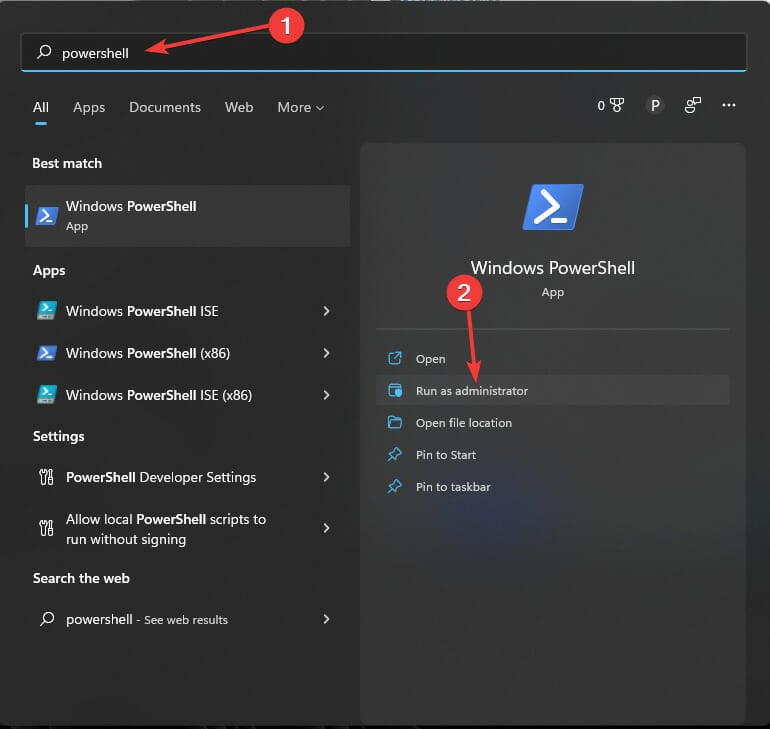Click the Windows PowerShell best match icon
The height and width of the screenshot is (729, 770).
pyautogui.click(x=47, y=216)
